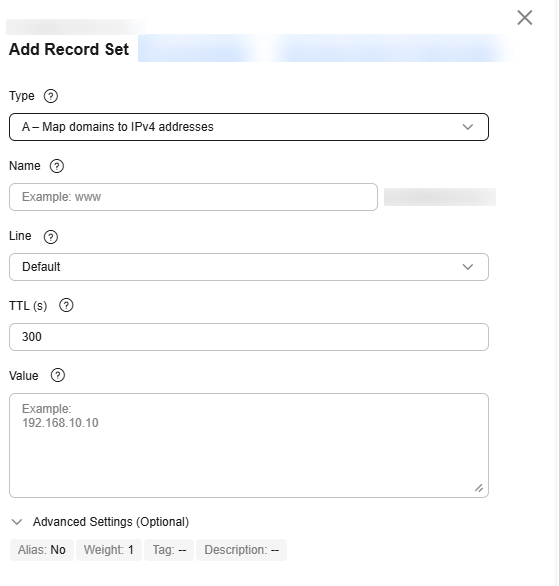Focus the TTL field containing 300
This screenshot has width=559, height=586.
click(x=249, y=337)
